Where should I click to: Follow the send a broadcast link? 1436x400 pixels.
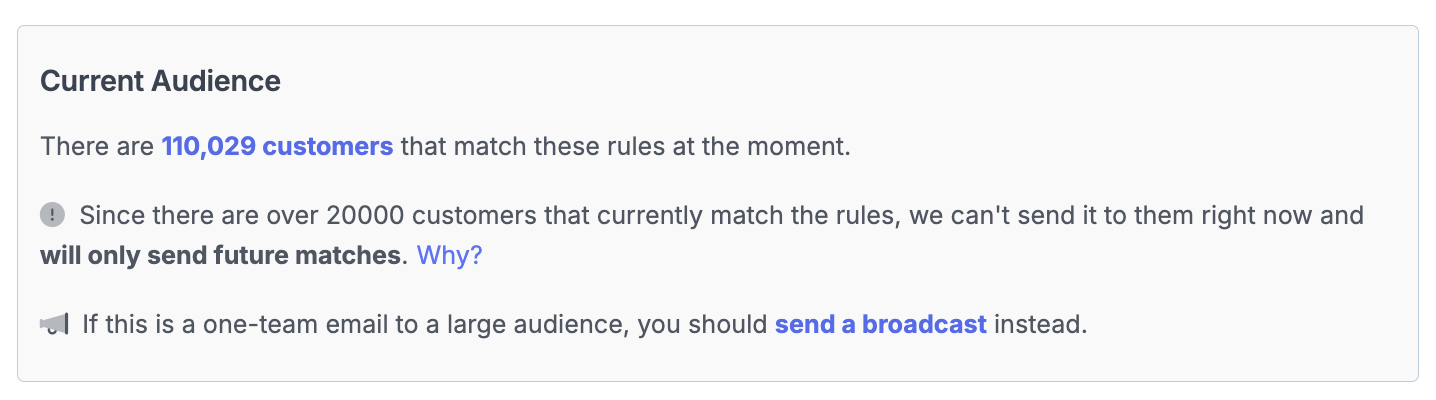click(x=880, y=324)
